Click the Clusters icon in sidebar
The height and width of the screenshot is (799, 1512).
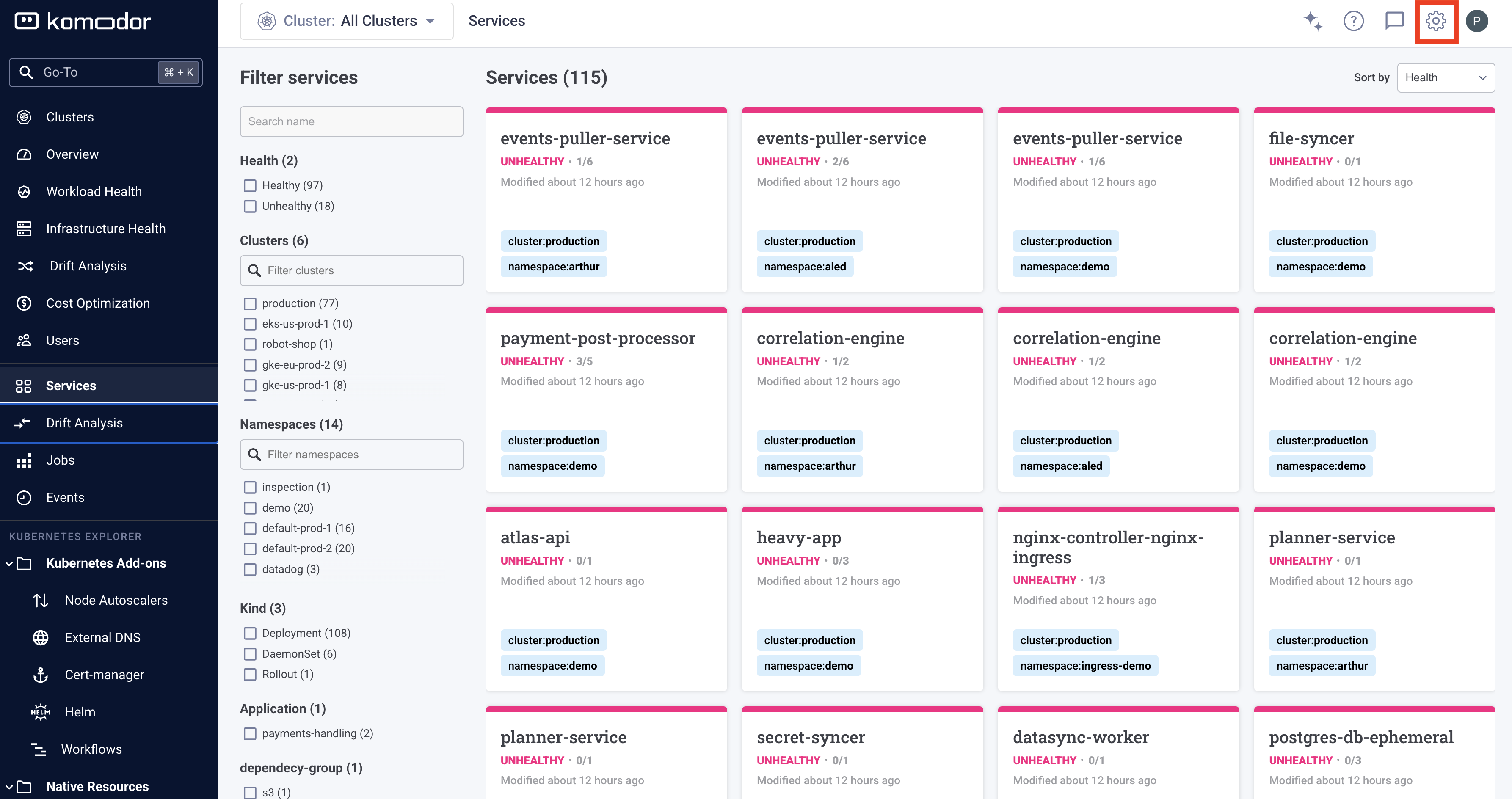[24, 117]
